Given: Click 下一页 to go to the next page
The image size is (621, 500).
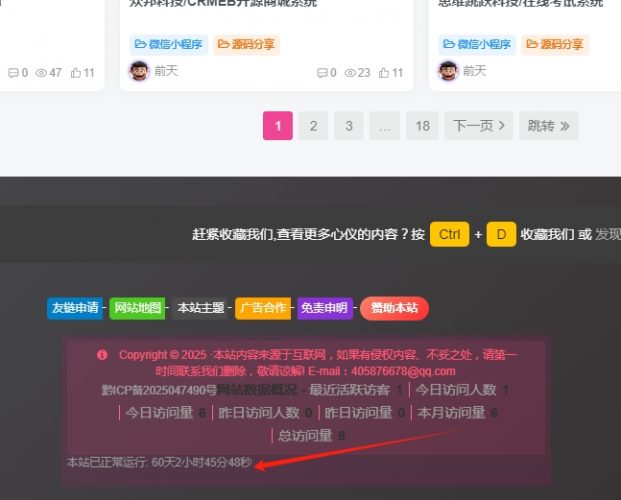Looking at the screenshot, I should click(x=479, y=125).
